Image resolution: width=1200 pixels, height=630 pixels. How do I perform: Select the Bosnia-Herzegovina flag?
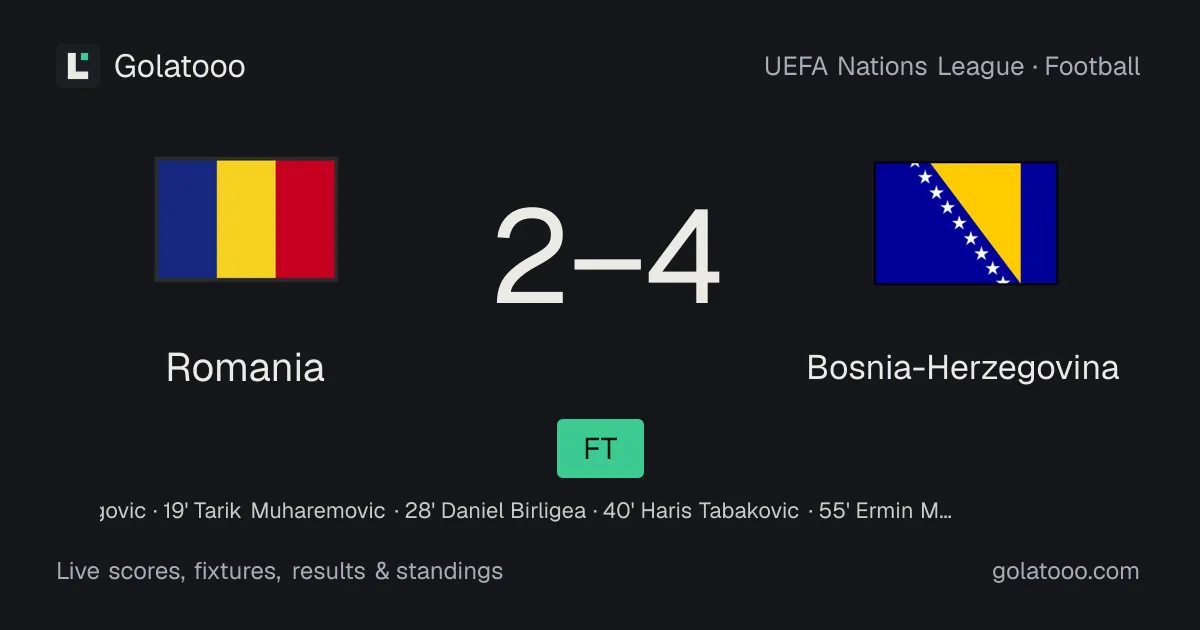966,223
